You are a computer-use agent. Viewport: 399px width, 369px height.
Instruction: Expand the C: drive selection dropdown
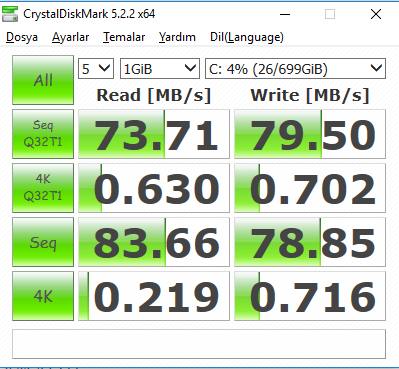(x=295, y=69)
